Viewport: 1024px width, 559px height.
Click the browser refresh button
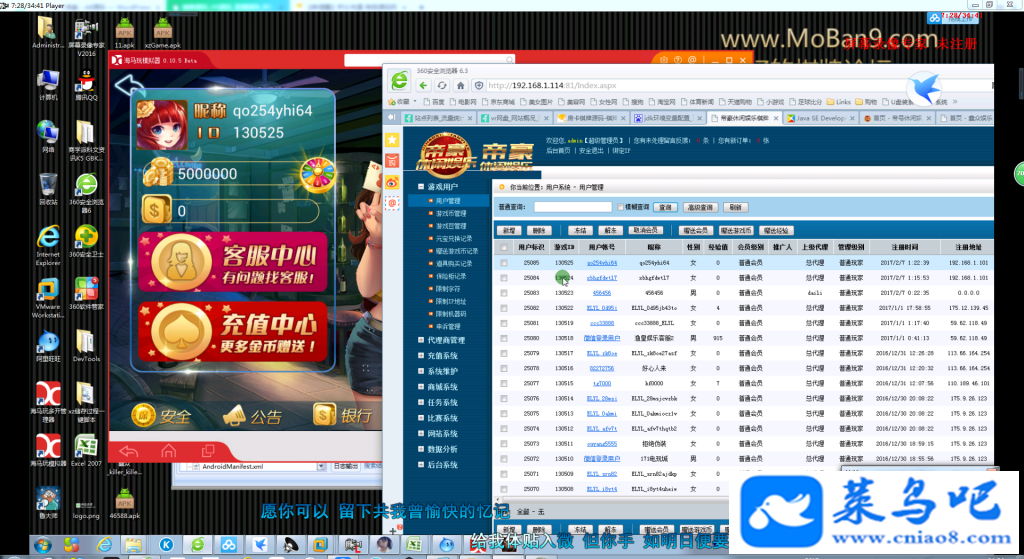tap(442, 86)
